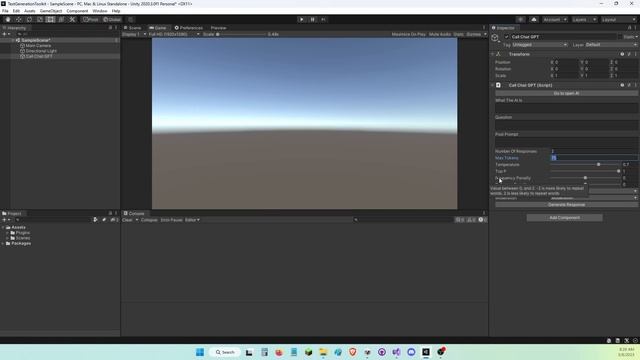Screen dimensions: 640x360
Task: Click the Add Component button
Action: click(564, 218)
